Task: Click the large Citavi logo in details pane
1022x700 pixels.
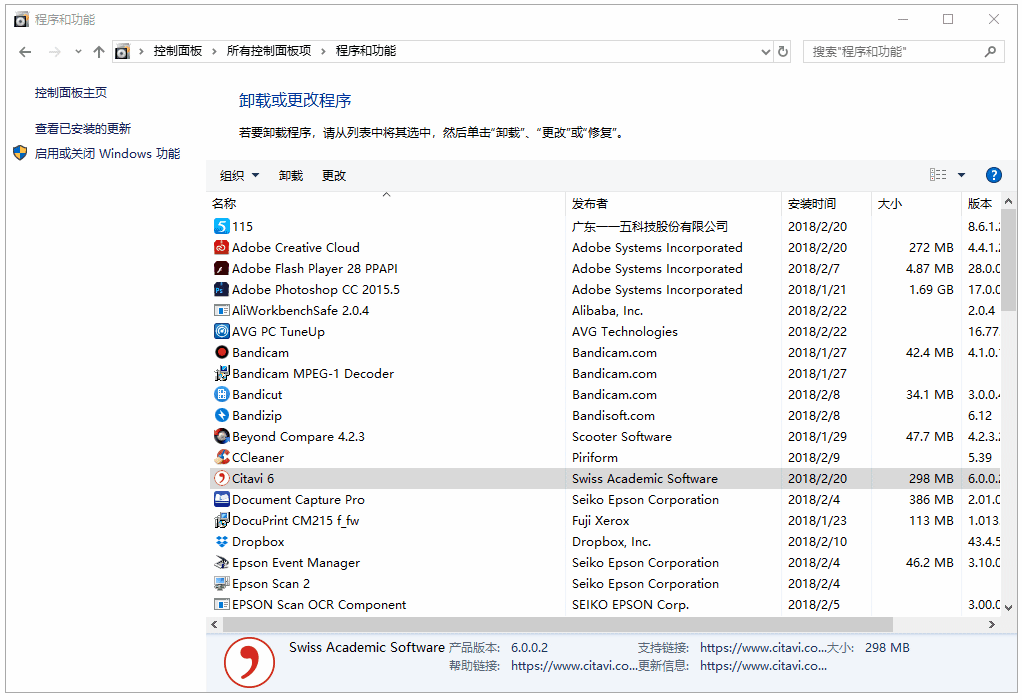Action: (x=249, y=662)
